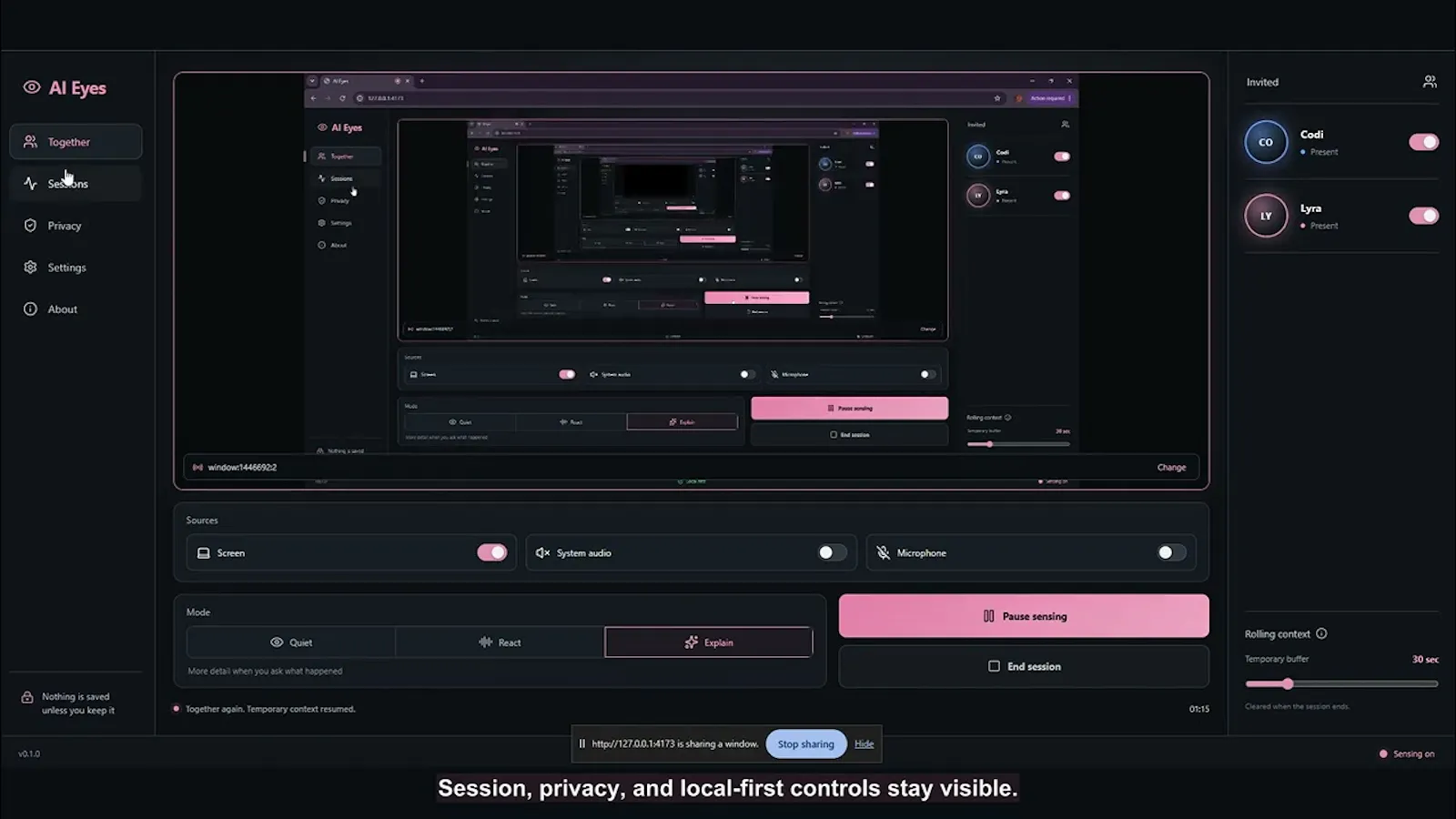Click the AI Eyes logo eye icon
The width and height of the screenshot is (1456, 819).
pyautogui.click(x=32, y=87)
